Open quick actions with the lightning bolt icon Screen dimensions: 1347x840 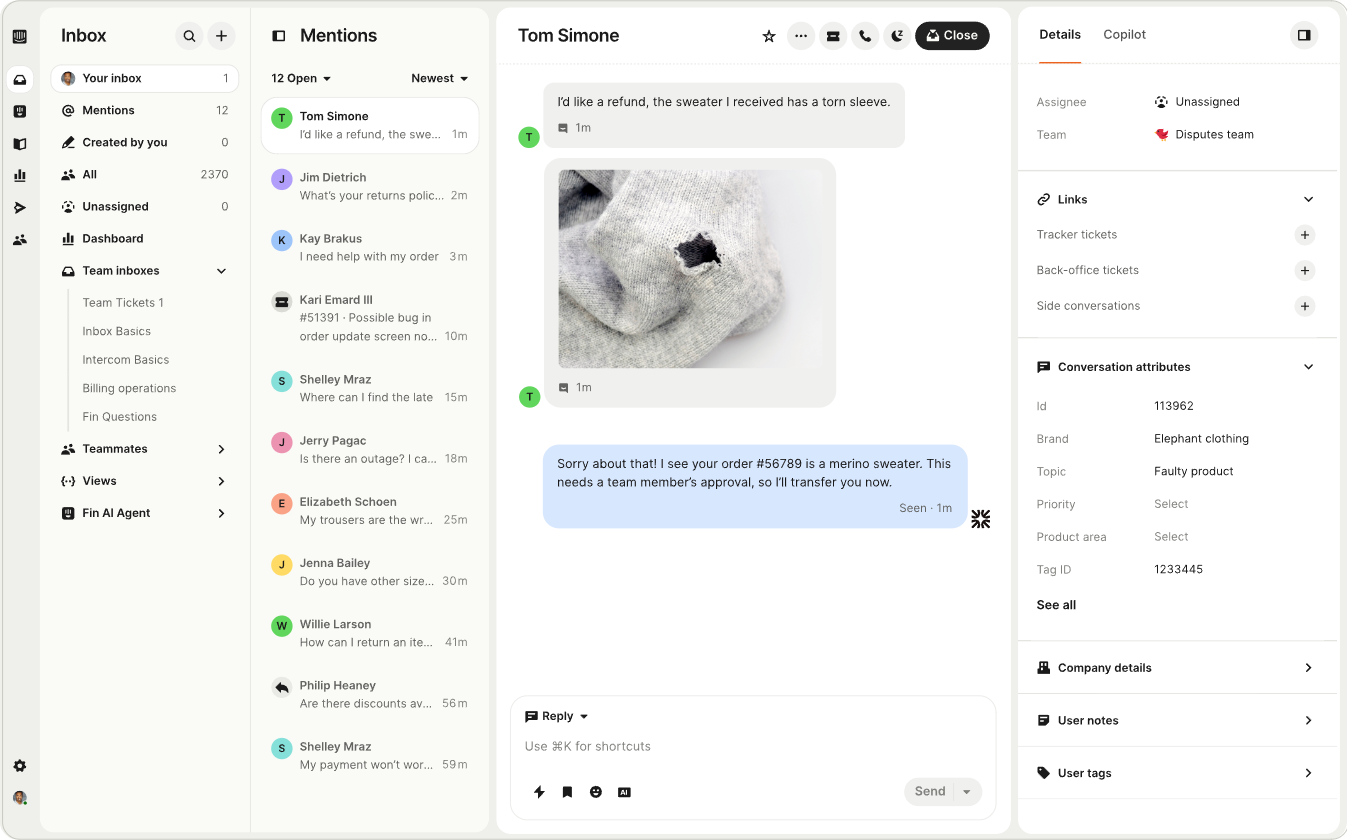pyautogui.click(x=539, y=791)
